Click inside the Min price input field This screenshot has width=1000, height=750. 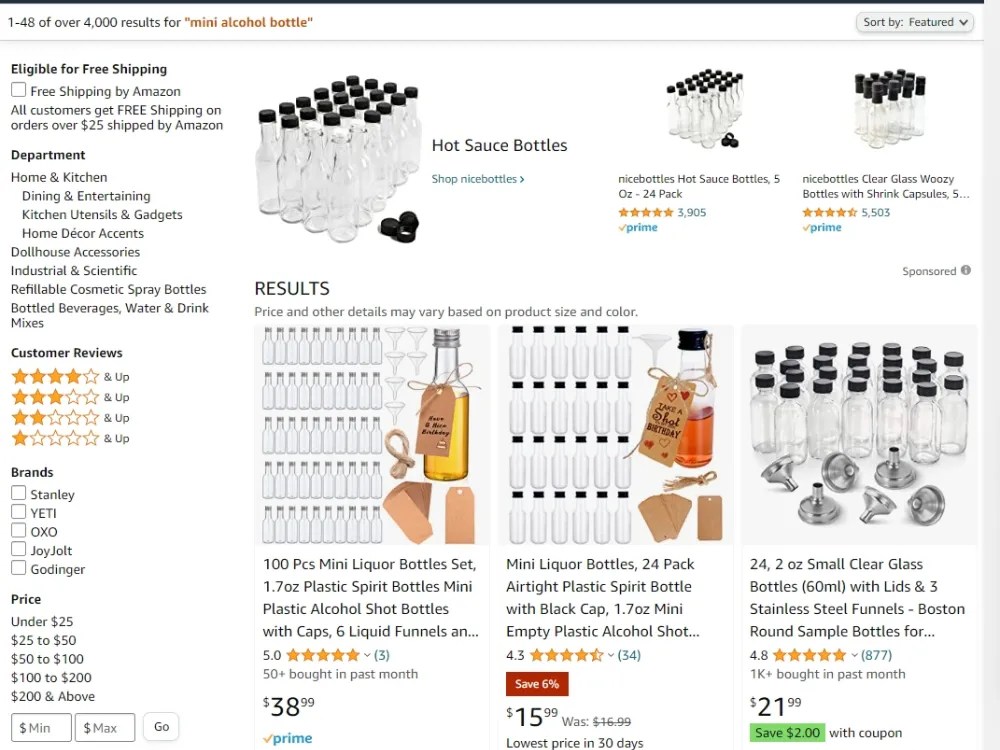pos(40,728)
